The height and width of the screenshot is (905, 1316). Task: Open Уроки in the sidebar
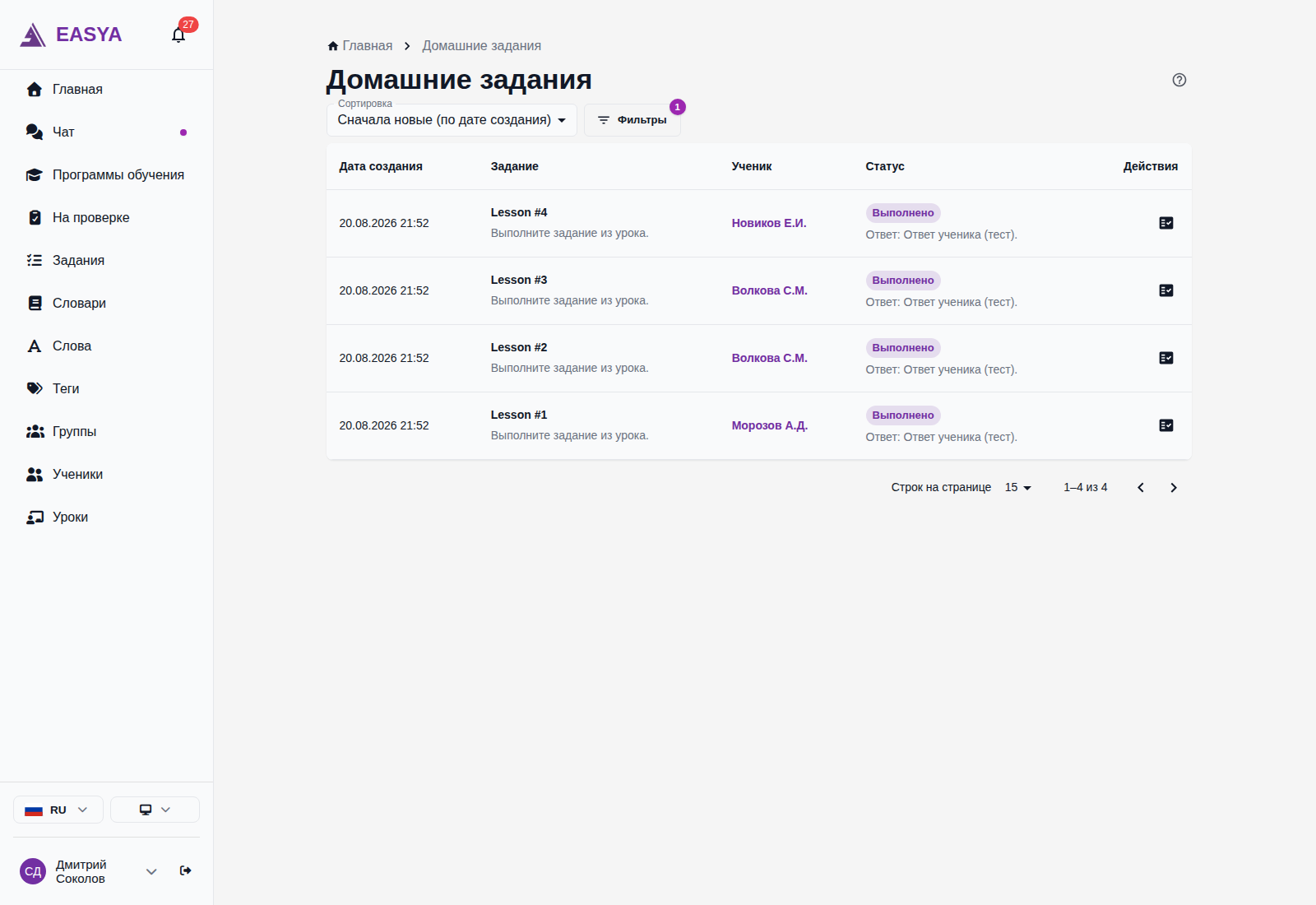[x=107, y=517]
